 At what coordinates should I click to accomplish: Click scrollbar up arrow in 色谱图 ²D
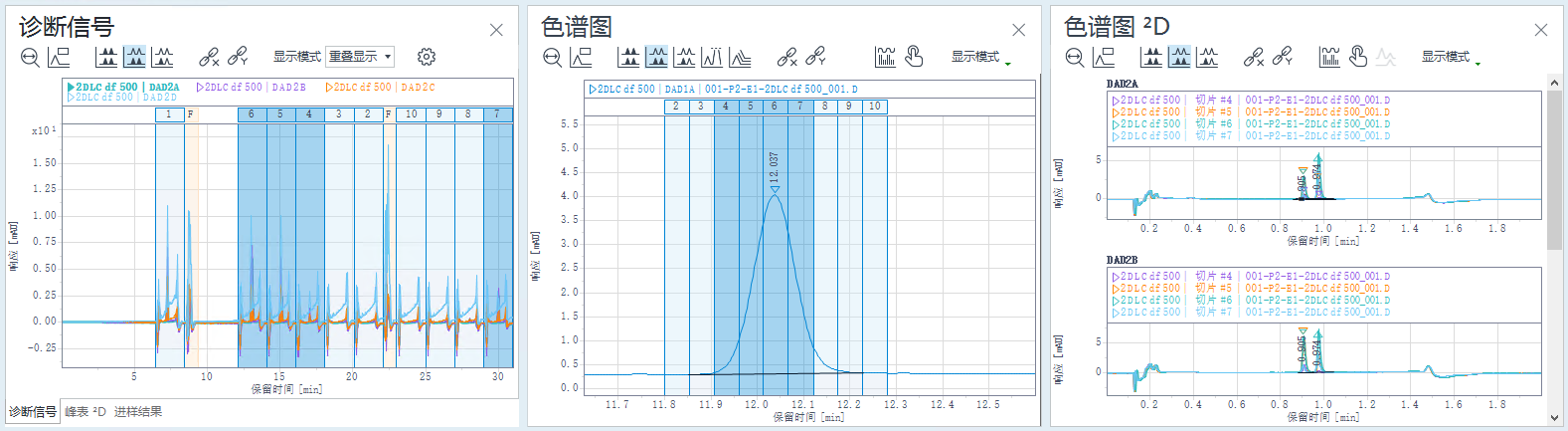[1555, 82]
